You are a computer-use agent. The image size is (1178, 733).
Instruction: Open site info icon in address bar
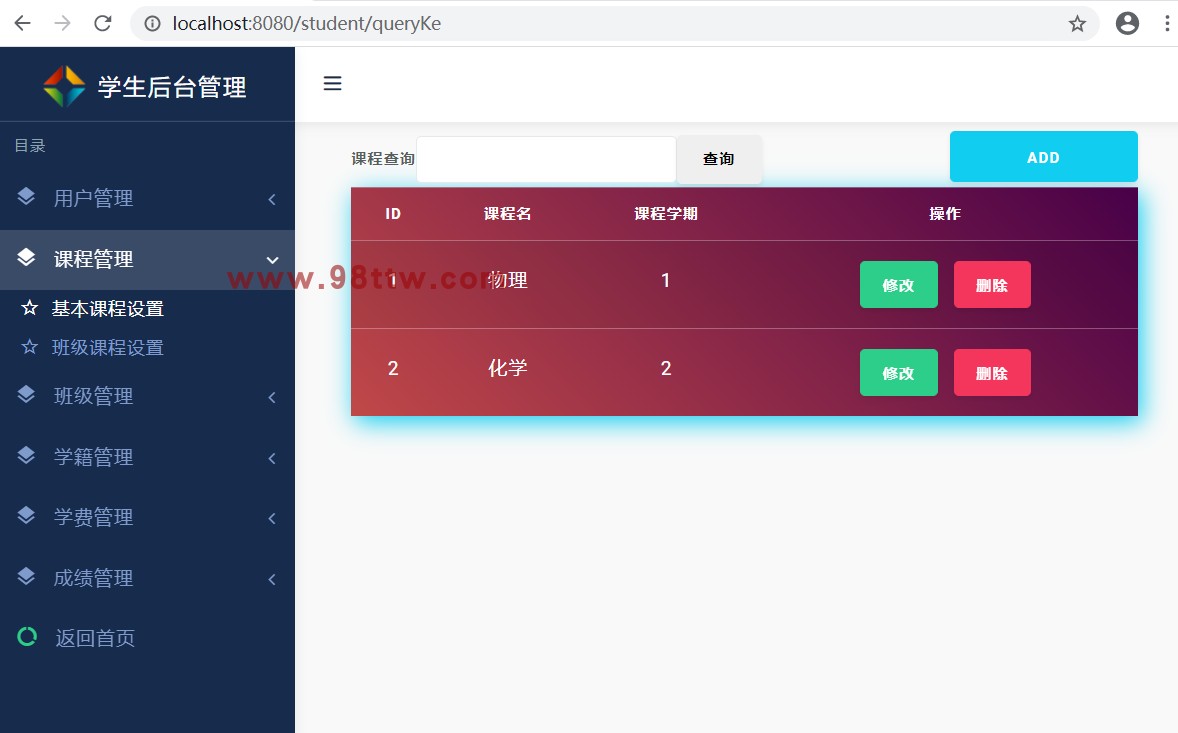pyautogui.click(x=153, y=24)
